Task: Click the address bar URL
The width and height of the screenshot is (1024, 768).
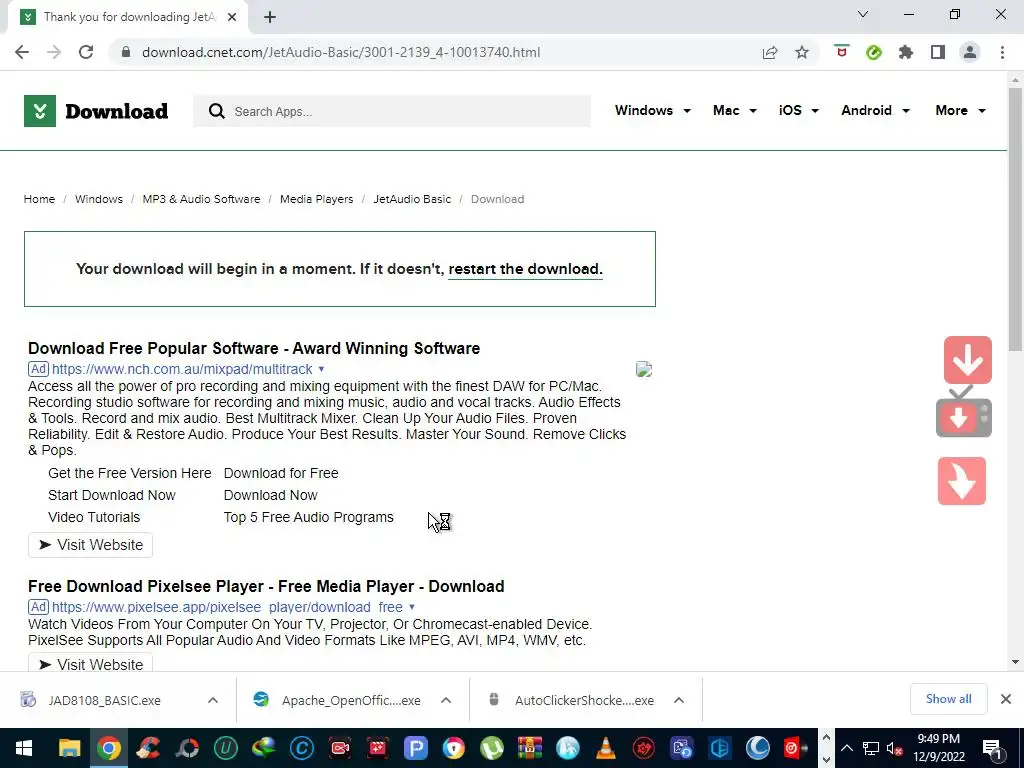Action: click(341, 52)
